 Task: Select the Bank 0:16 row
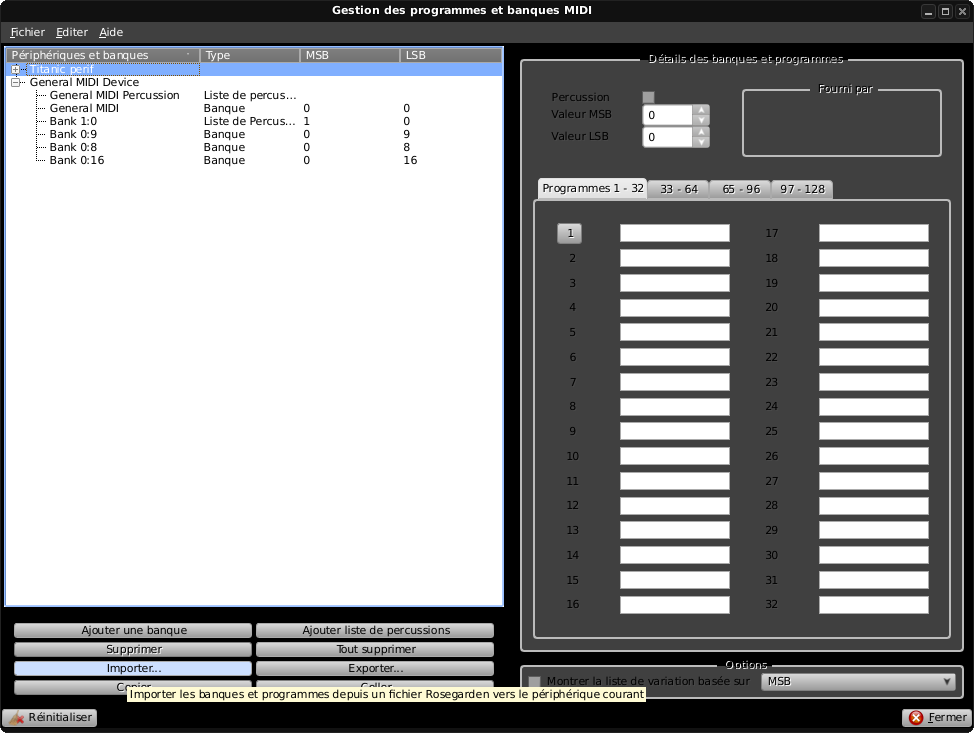click(253, 160)
